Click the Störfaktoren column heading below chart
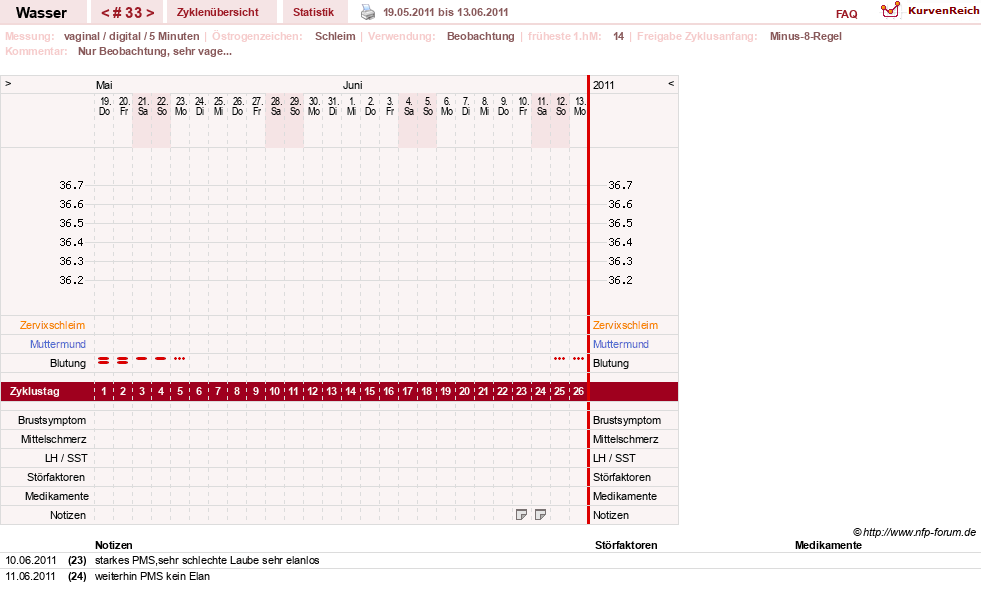The height and width of the screenshot is (604, 981). (x=626, y=545)
